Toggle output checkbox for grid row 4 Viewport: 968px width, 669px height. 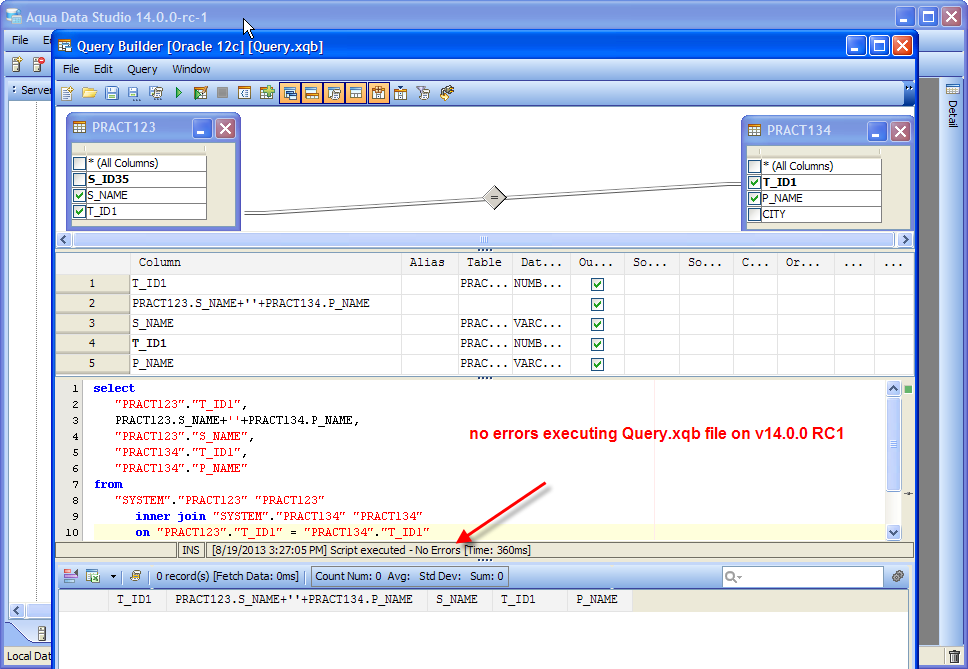click(x=597, y=344)
